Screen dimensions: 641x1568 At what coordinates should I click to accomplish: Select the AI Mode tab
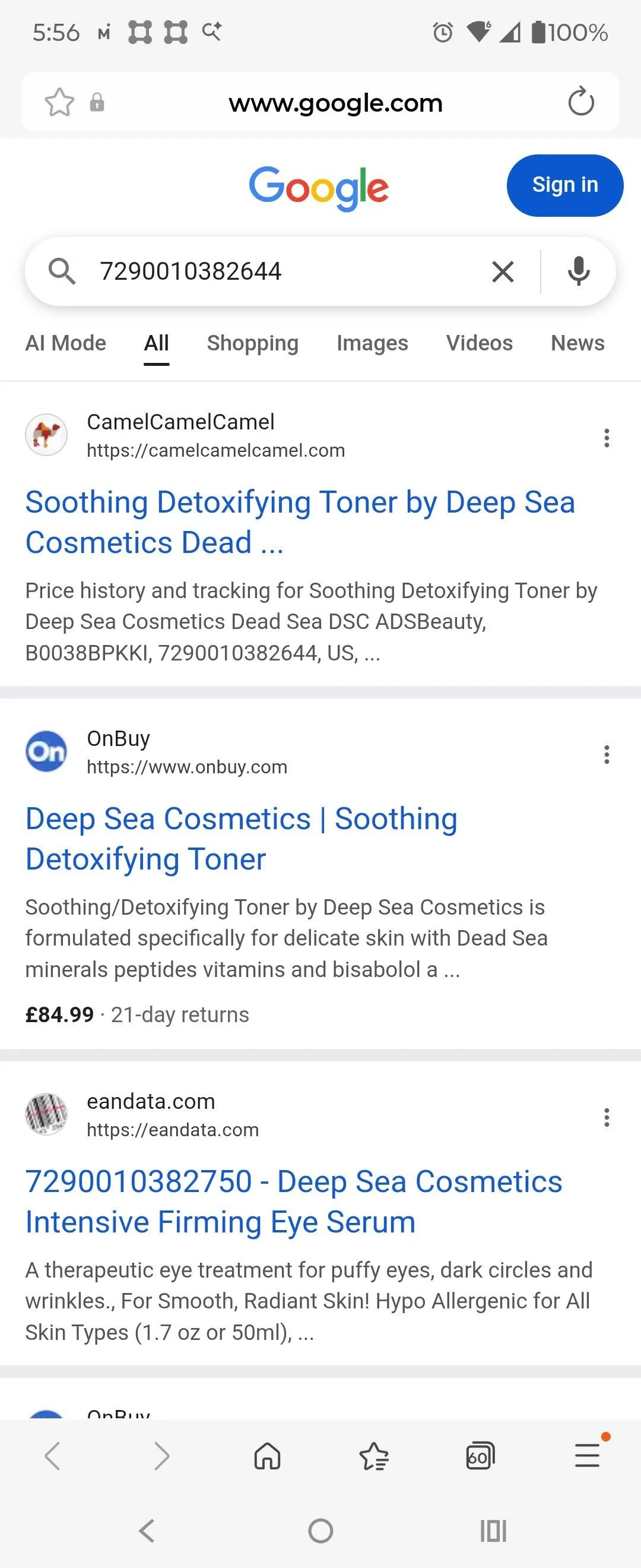(66, 343)
